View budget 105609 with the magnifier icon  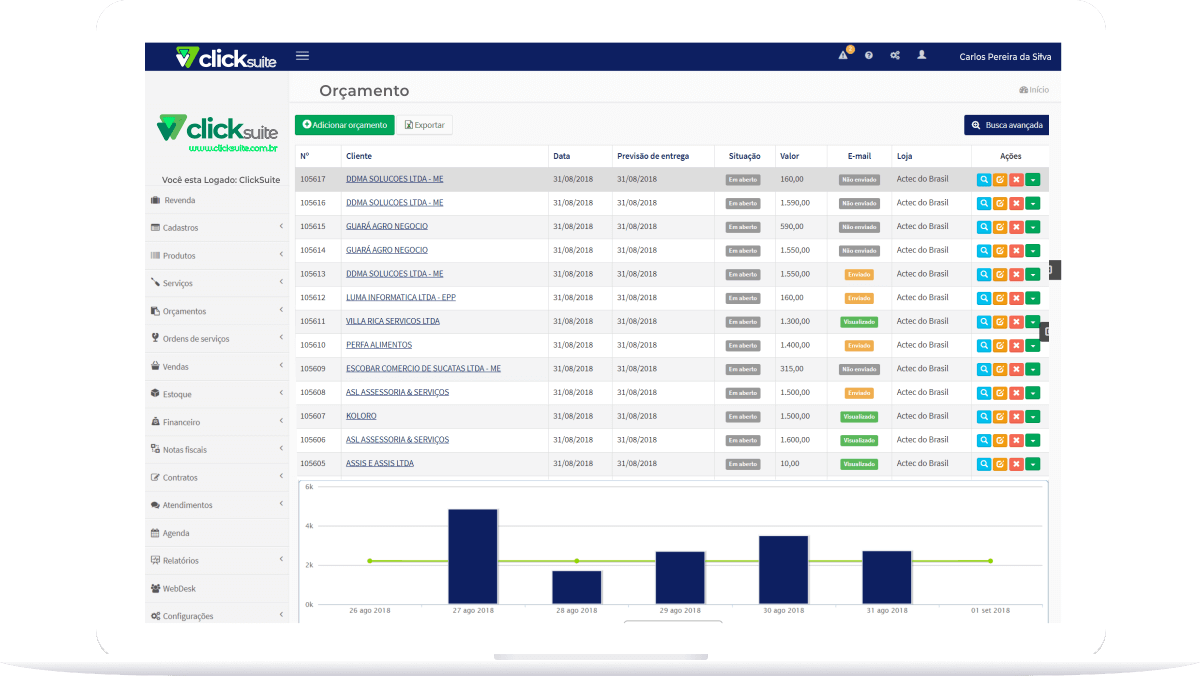(x=984, y=369)
